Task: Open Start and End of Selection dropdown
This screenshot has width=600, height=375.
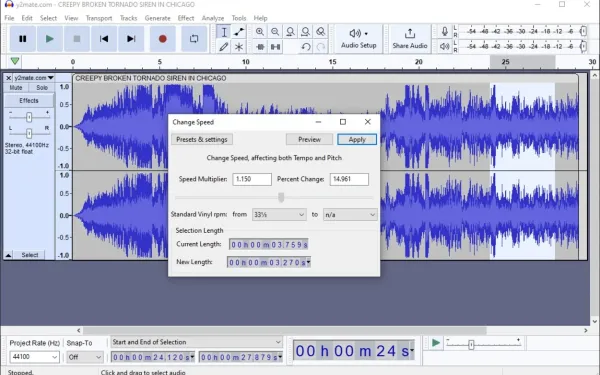Action: pyautogui.click(x=197, y=342)
